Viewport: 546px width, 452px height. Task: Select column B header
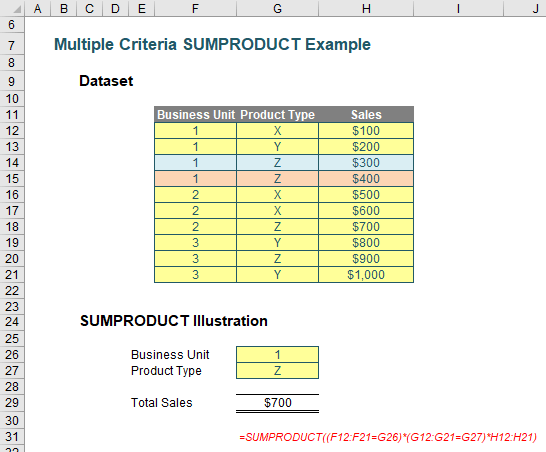pos(64,8)
